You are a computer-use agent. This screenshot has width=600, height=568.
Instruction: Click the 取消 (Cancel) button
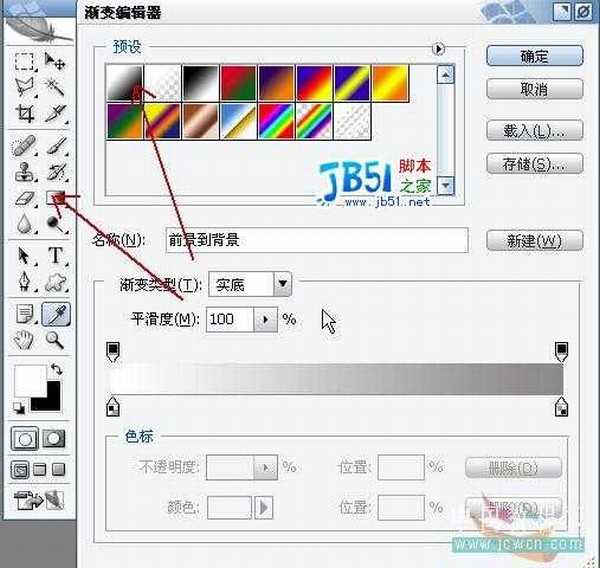534,90
